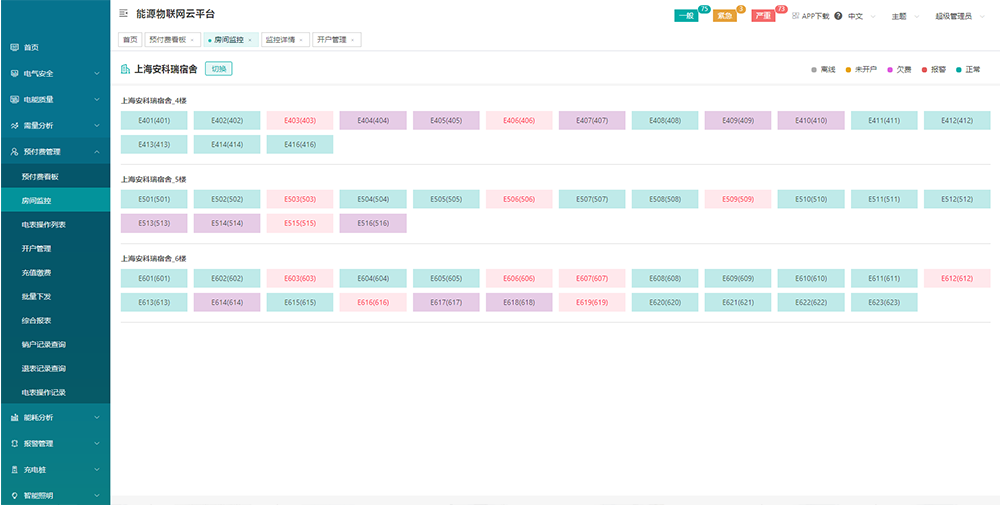1000x505 pixels.
Task: Click the 首页 monitor icon in sidebar
Action: (x=14, y=47)
